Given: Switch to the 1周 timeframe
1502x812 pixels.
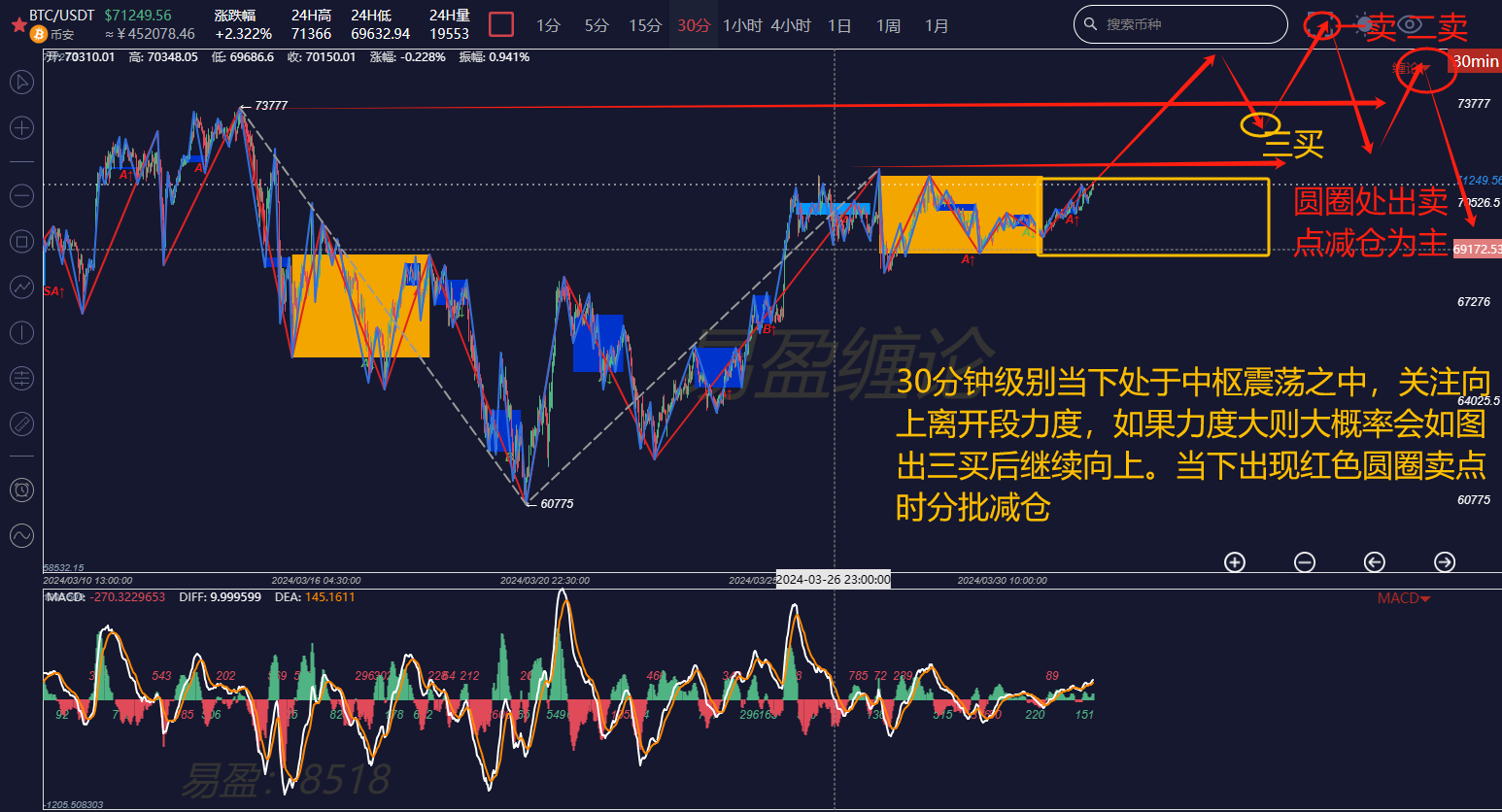Looking at the screenshot, I should click(888, 25).
